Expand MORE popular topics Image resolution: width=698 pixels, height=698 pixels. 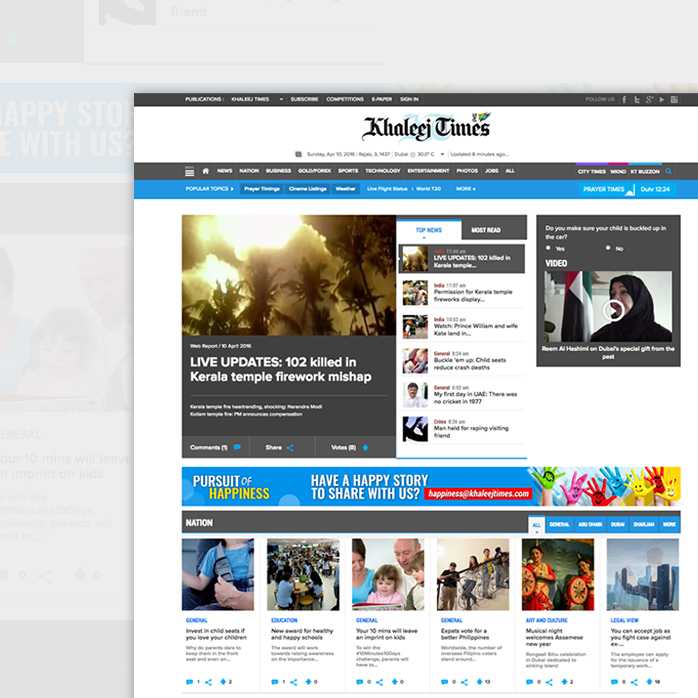466,189
